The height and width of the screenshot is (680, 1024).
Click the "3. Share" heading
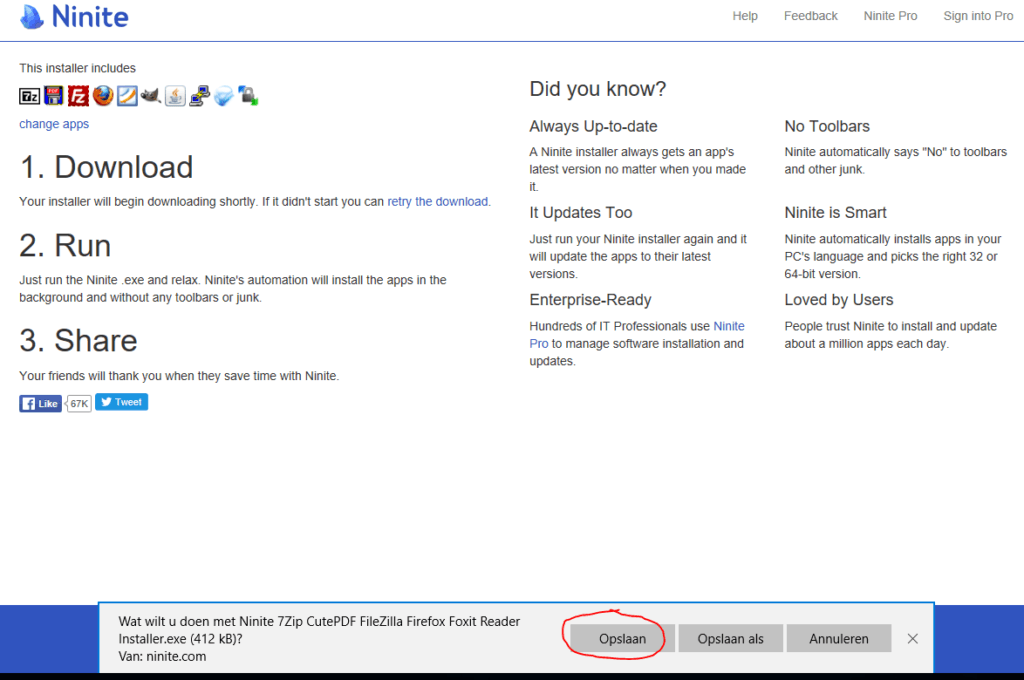(78, 341)
